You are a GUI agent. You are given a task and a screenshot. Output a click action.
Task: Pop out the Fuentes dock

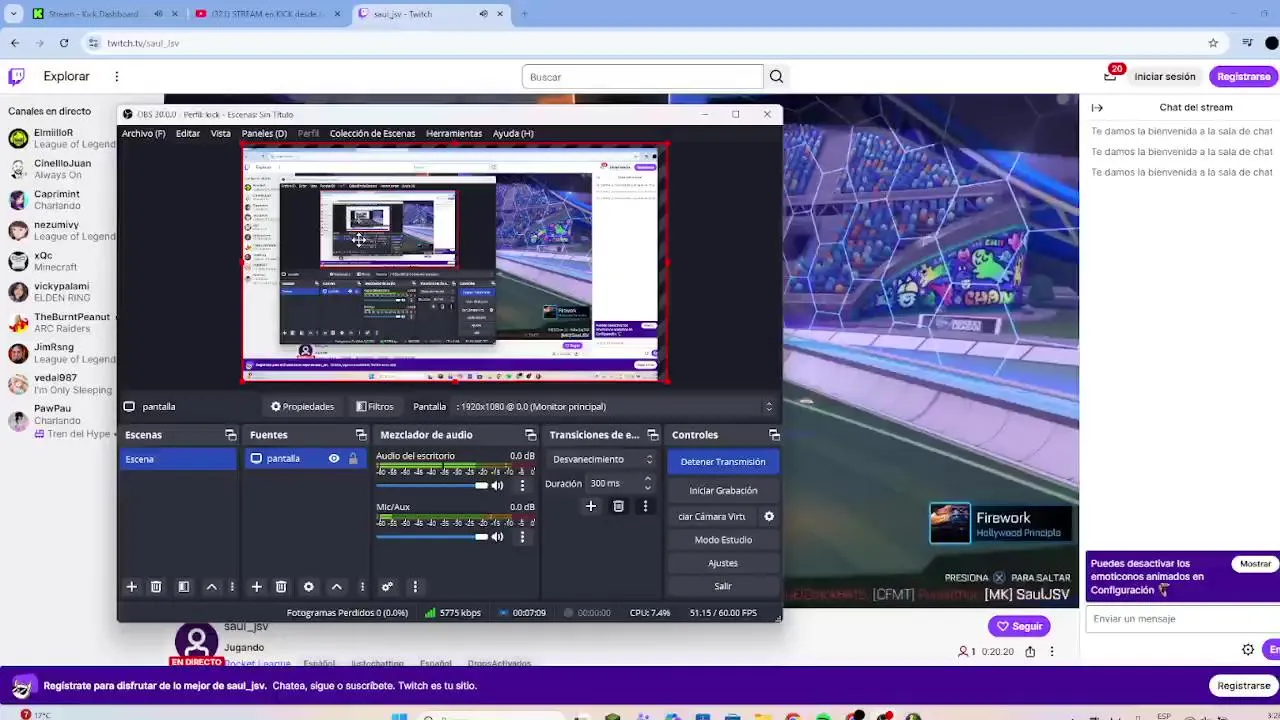pos(361,435)
